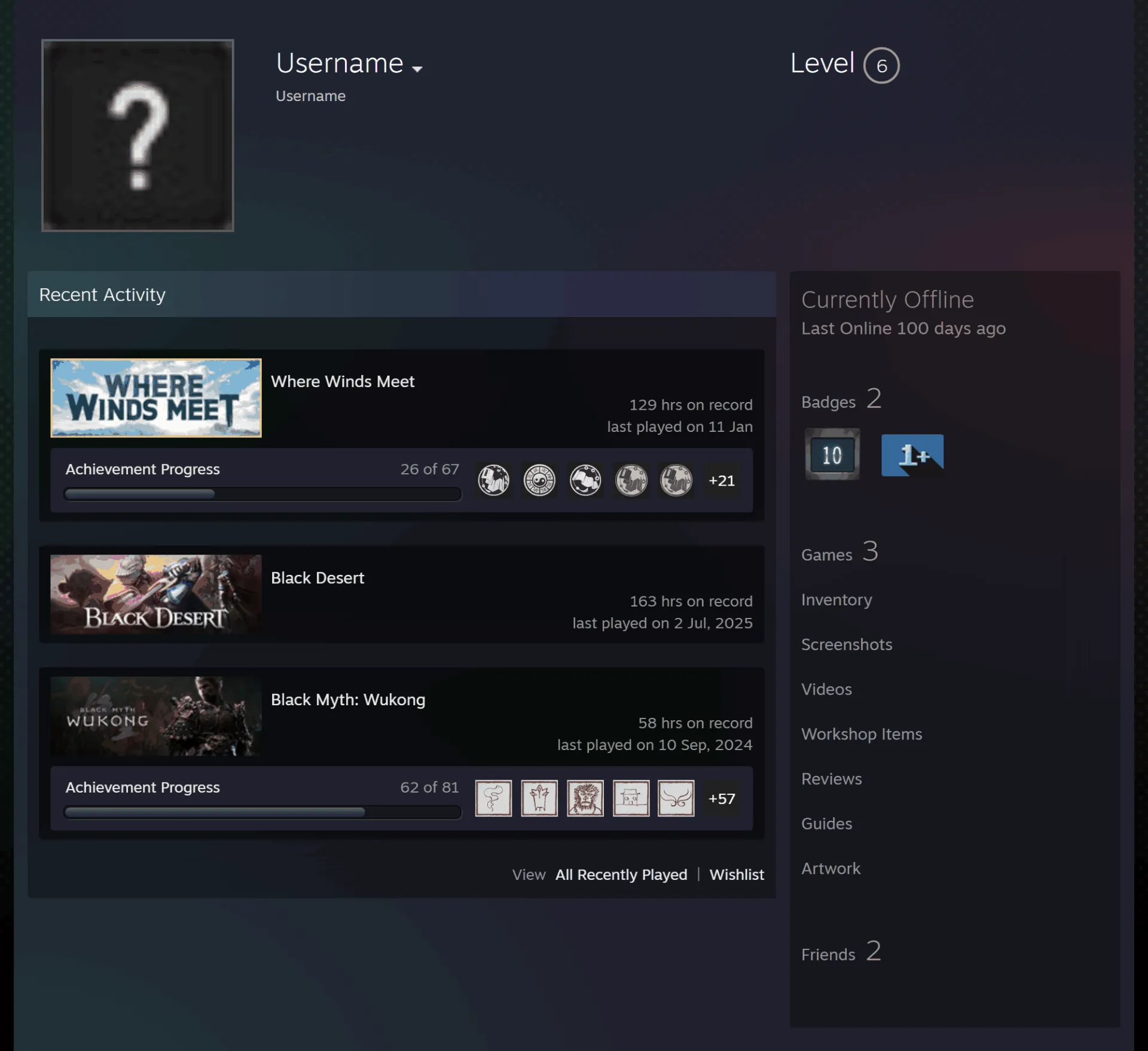The height and width of the screenshot is (1051, 1148).
Task: Click the 62 of 81 achievement count
Action: pyautogui.click(x=429, y=787)
